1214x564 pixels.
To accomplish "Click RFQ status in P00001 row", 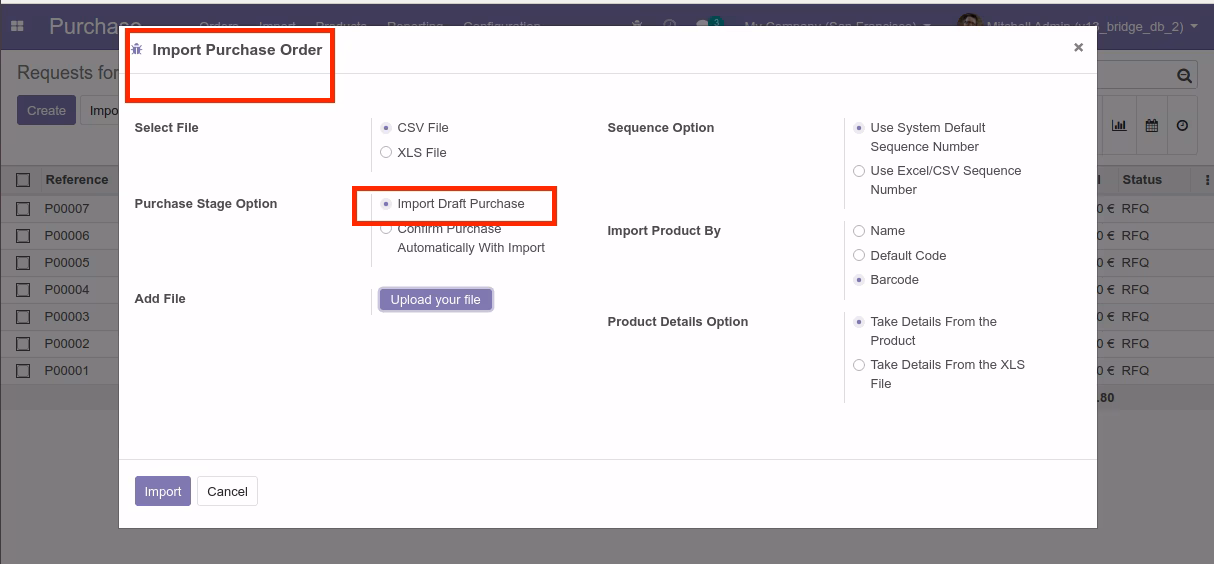I will click(x=1135, y=371).
